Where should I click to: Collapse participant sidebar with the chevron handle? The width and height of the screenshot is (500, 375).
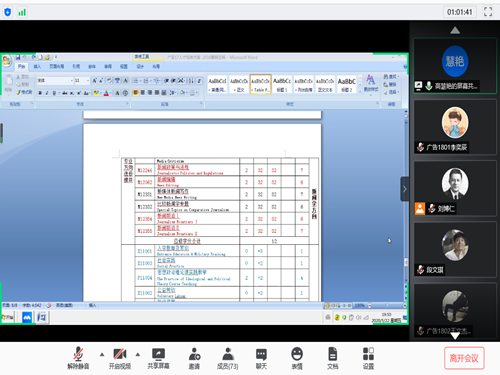point(405,189)
